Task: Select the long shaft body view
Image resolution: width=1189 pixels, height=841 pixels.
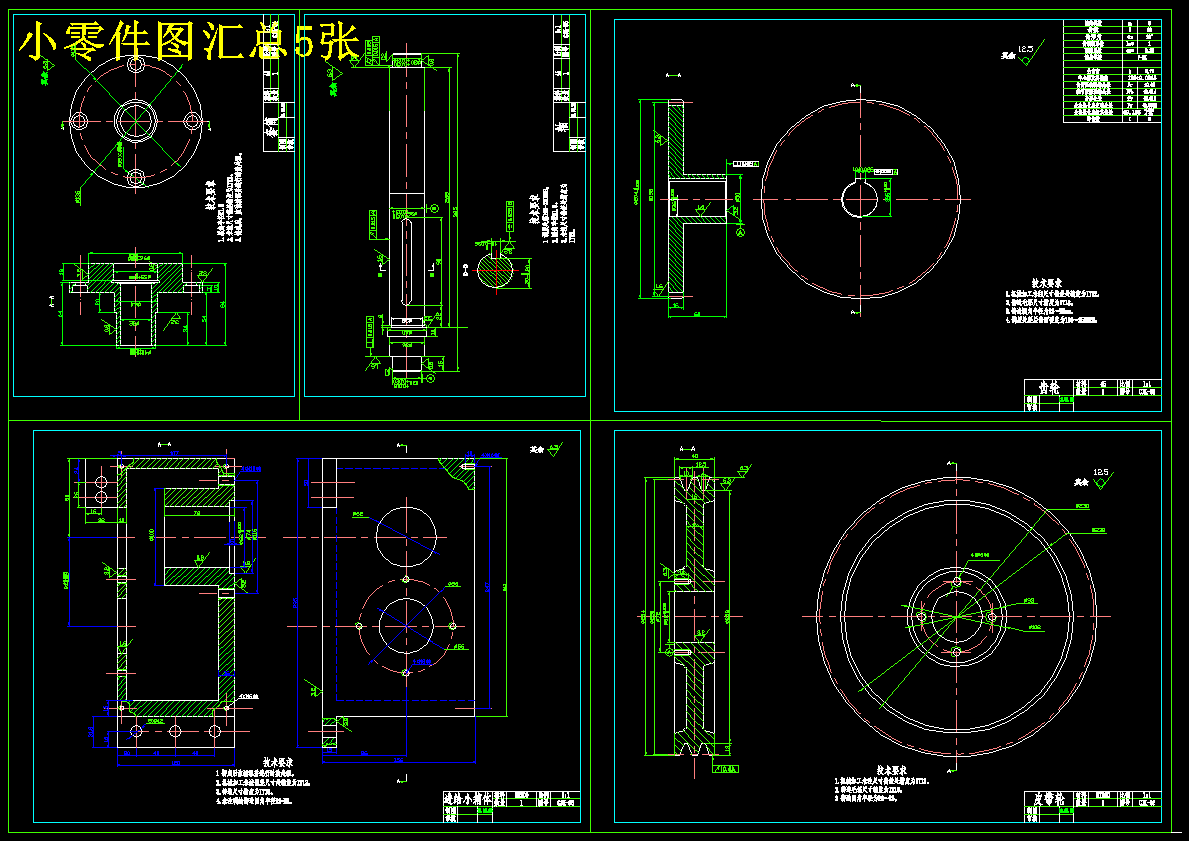Action: coord(406,212)
